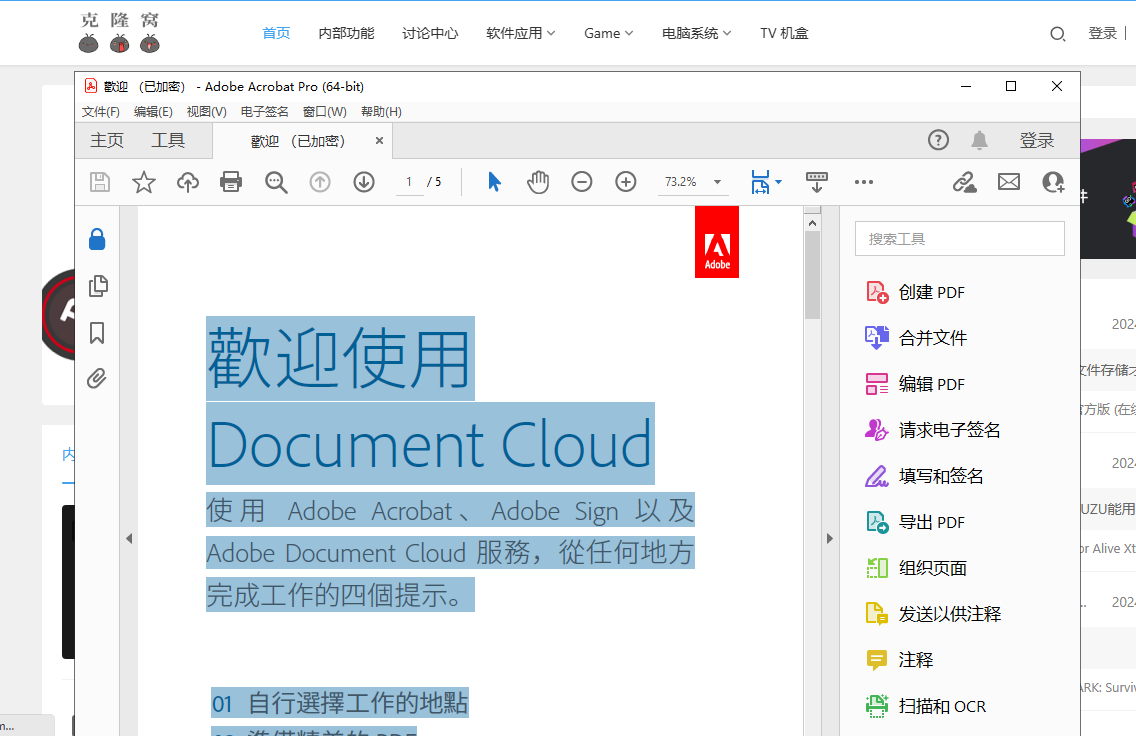Open the 注释 tool
Image resolution: width=1136 pixels, height=736 pixels.
click(900, 660)
